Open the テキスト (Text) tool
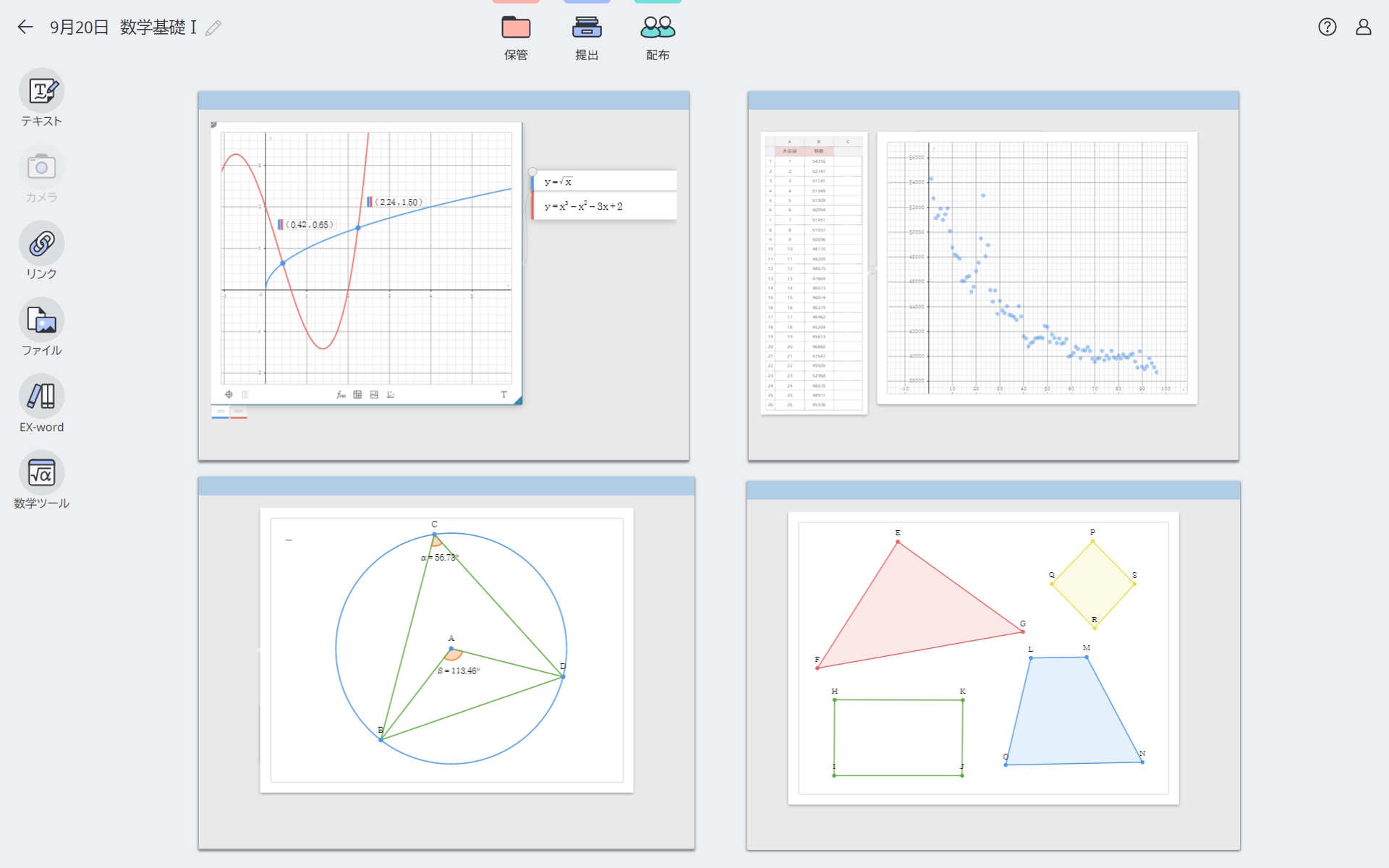The height and width of the screenshot is (868, 1389). [41, 91]
